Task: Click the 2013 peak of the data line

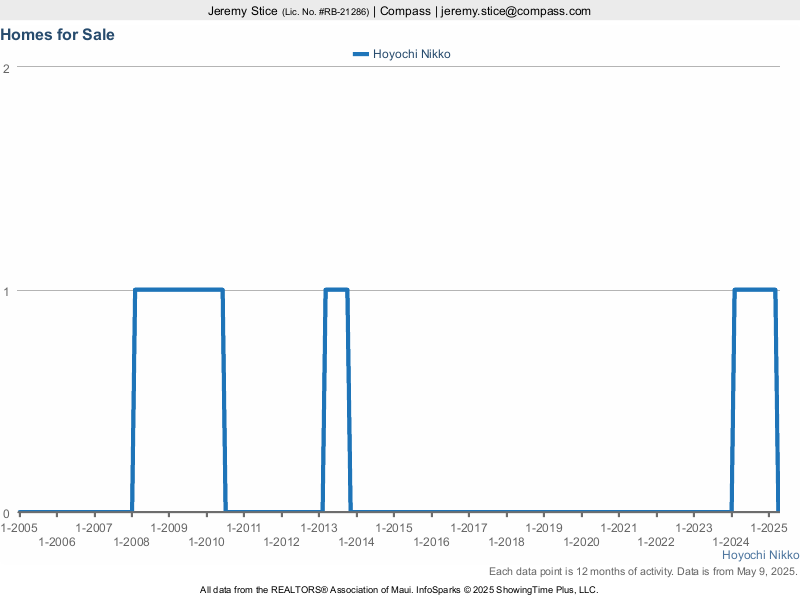Action: pos(336,290)
